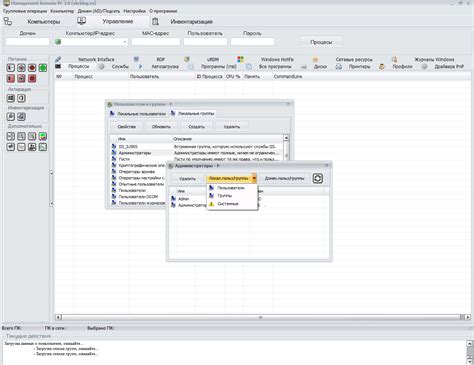The height and width of the screenshot is (365, 474).
Task: Switch to Локальные группы tab in dialog
Action: (193, 114)
